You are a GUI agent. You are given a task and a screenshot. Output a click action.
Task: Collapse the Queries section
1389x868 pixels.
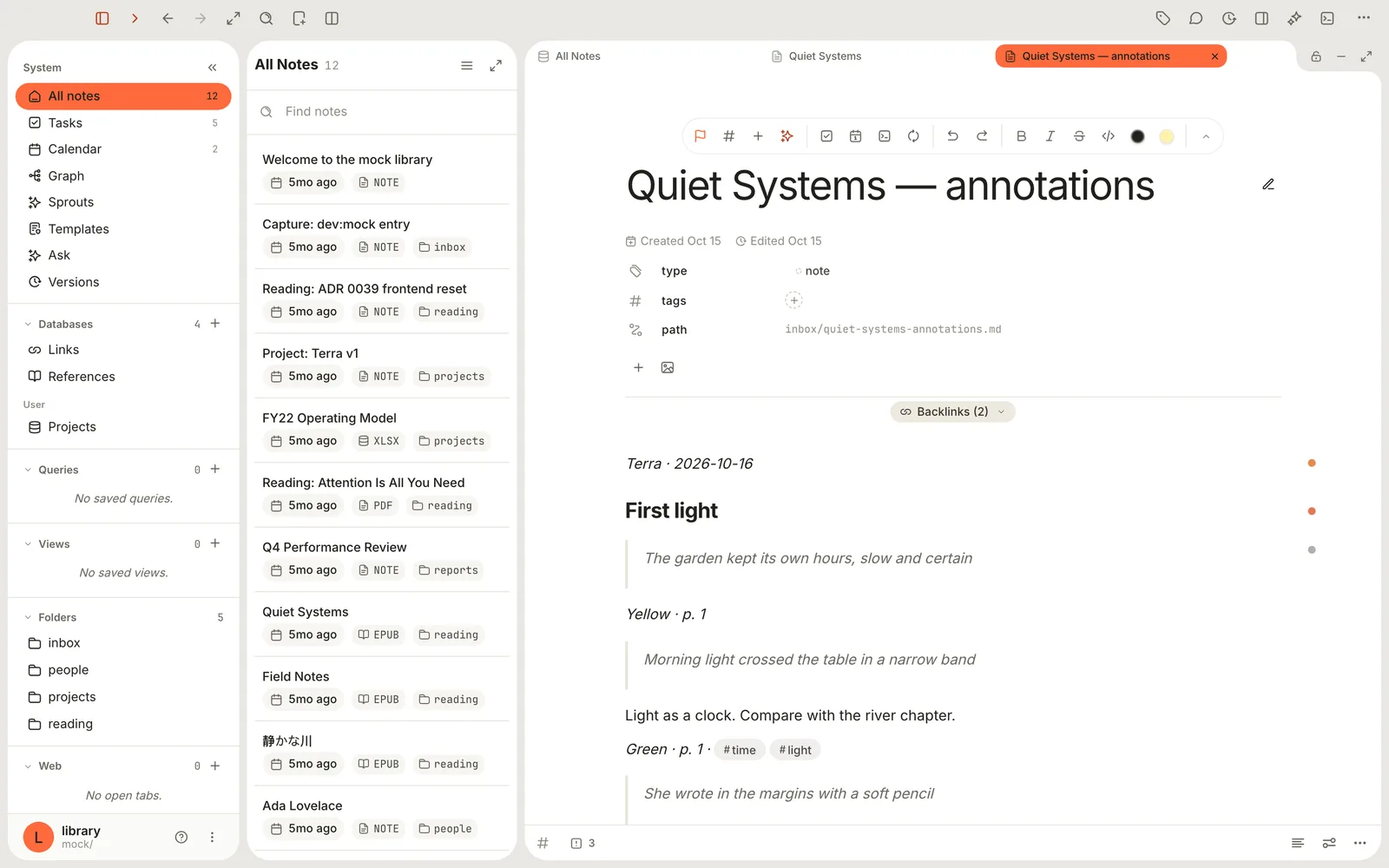[x=28, y=470]
